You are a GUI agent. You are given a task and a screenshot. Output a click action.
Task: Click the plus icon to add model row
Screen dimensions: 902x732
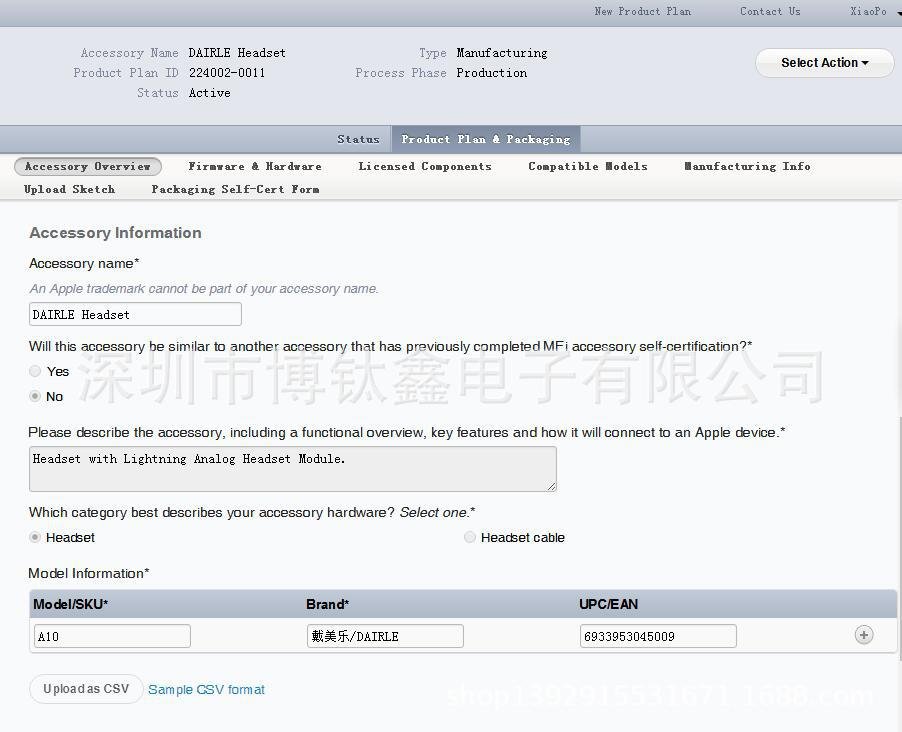tap(864, 635)
